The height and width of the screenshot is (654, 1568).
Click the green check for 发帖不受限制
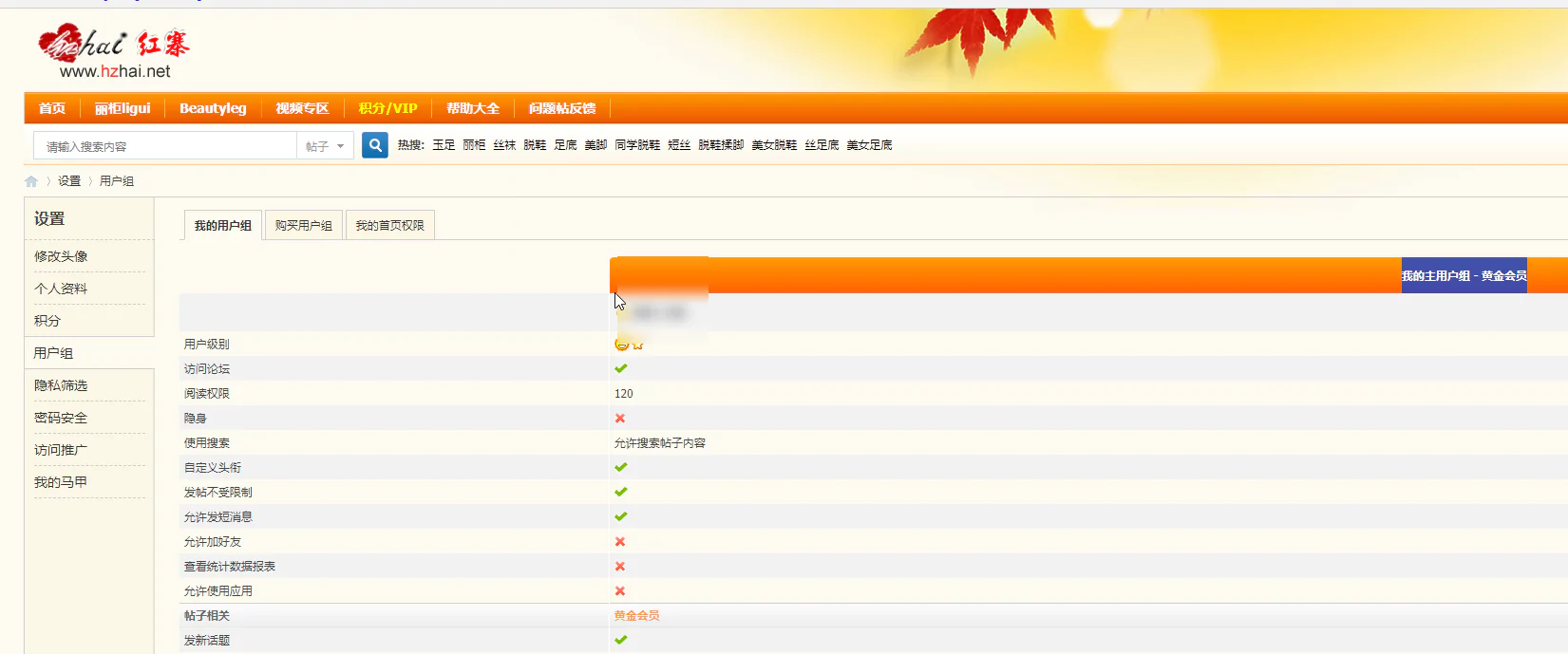click(621, 492)
